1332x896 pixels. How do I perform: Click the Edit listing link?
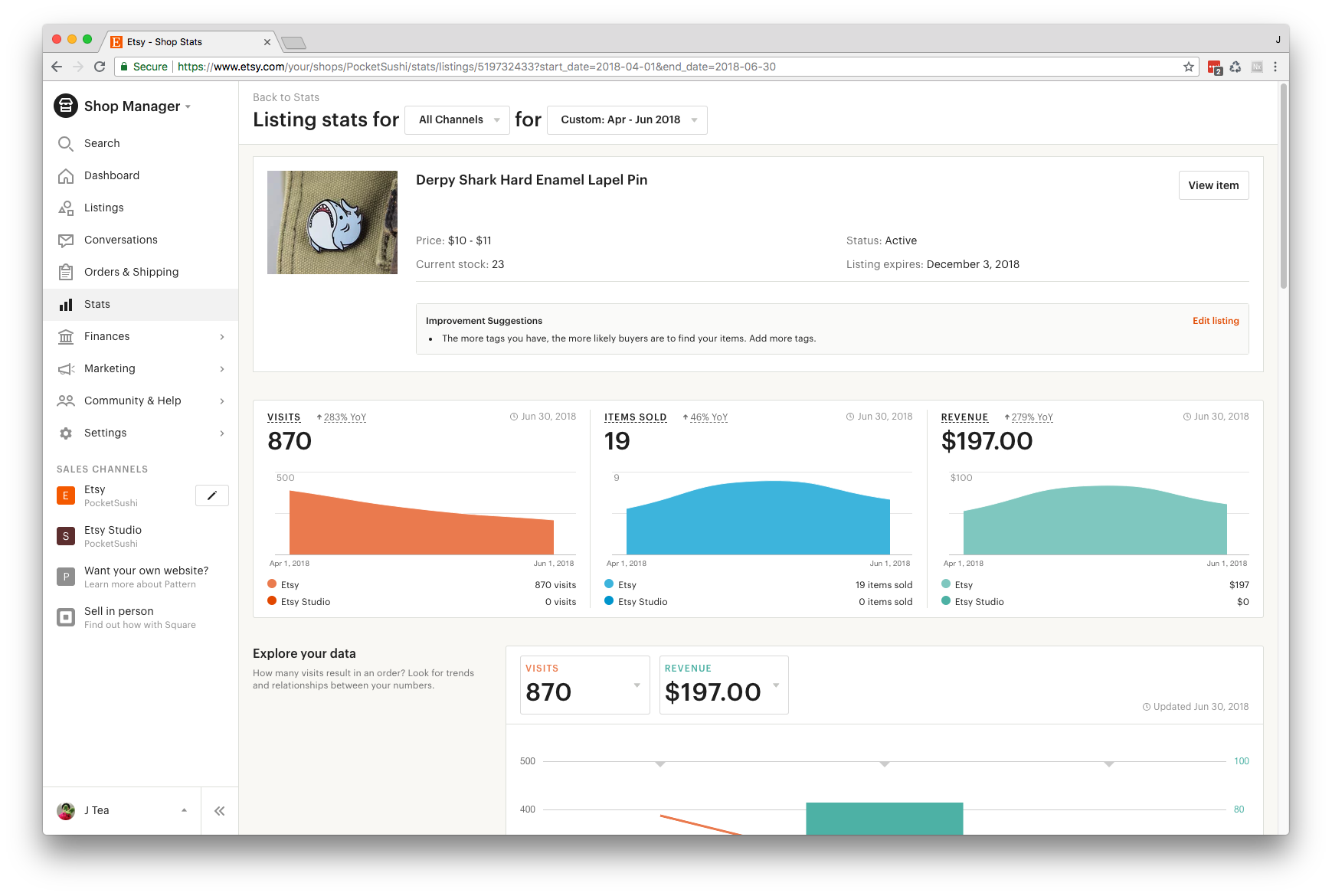[x=1216, y=321]
